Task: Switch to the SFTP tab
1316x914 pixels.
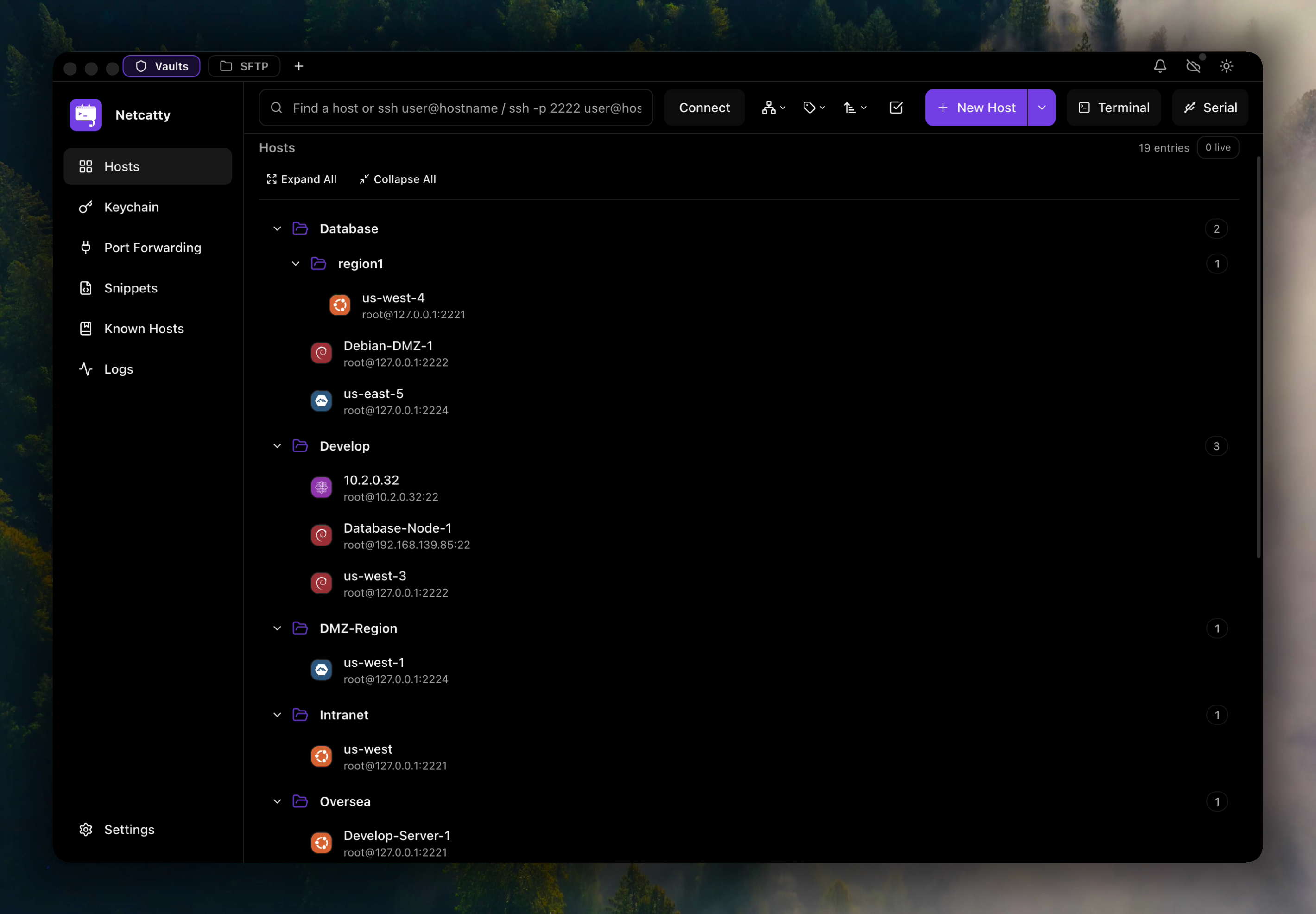Action: tap(244, 66)
